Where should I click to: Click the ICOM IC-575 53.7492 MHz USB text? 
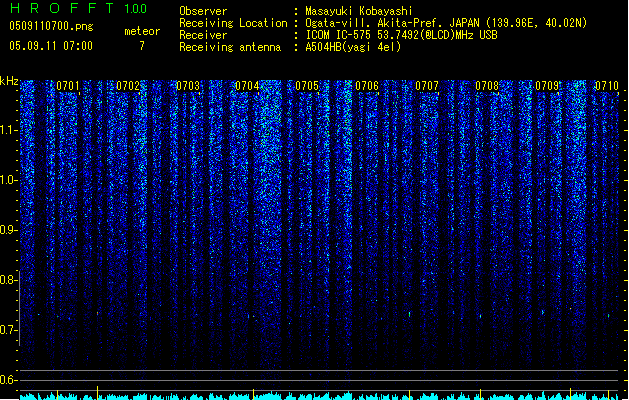[x=402, y=35]
